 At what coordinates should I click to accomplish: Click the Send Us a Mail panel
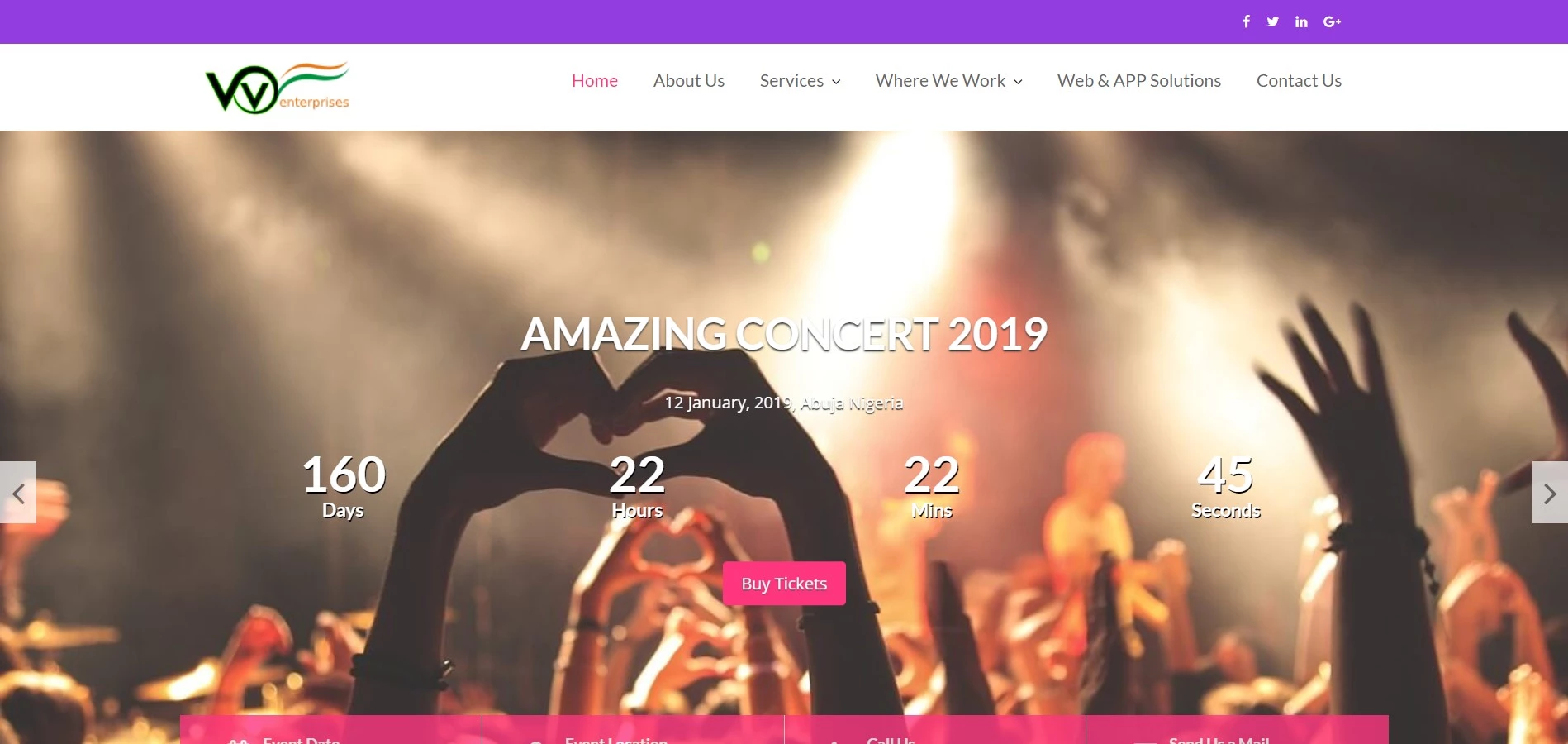click(1237, 730)
